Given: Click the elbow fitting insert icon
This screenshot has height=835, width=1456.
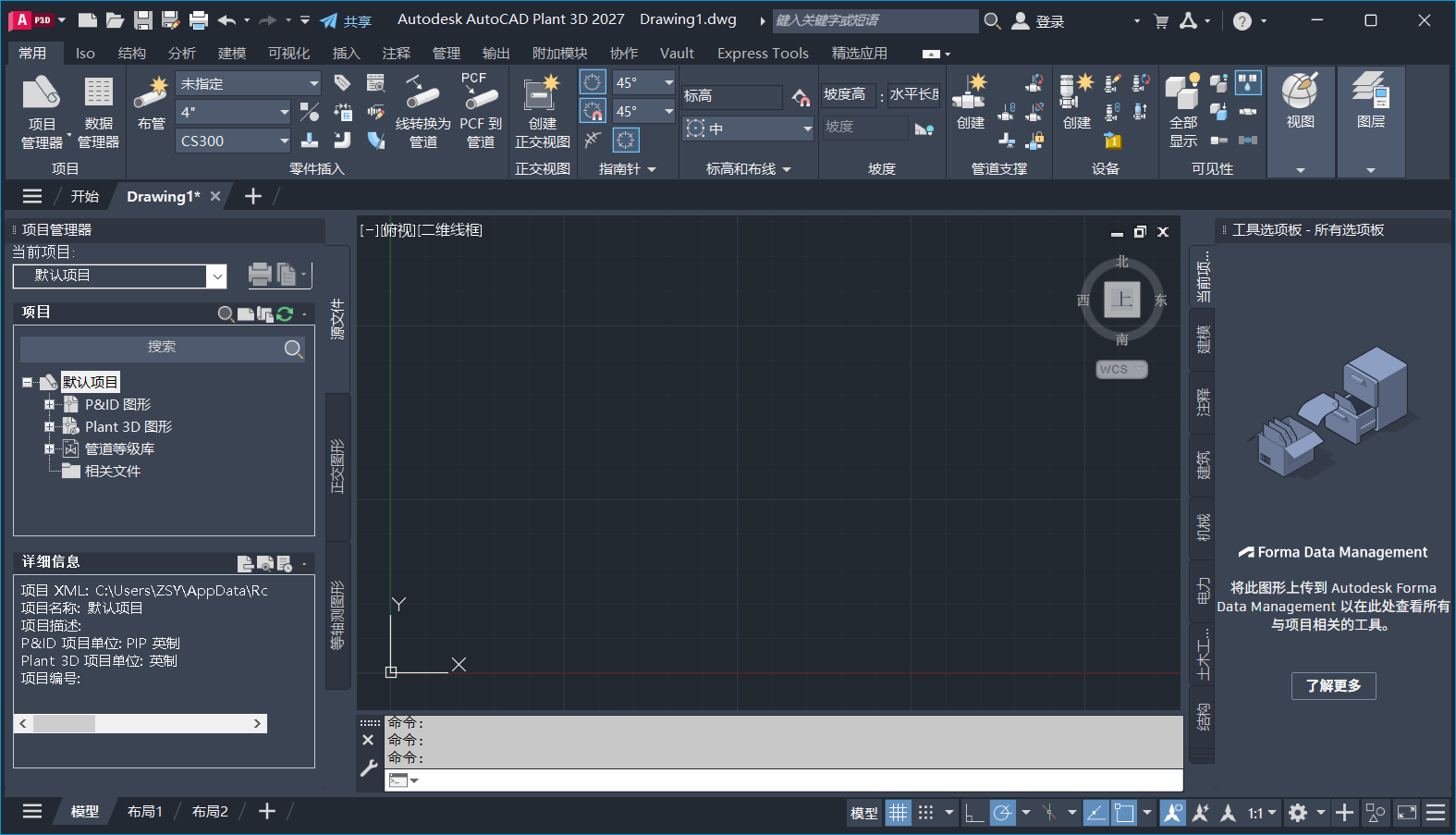Looking at the screenshot, I should [342, 141].
